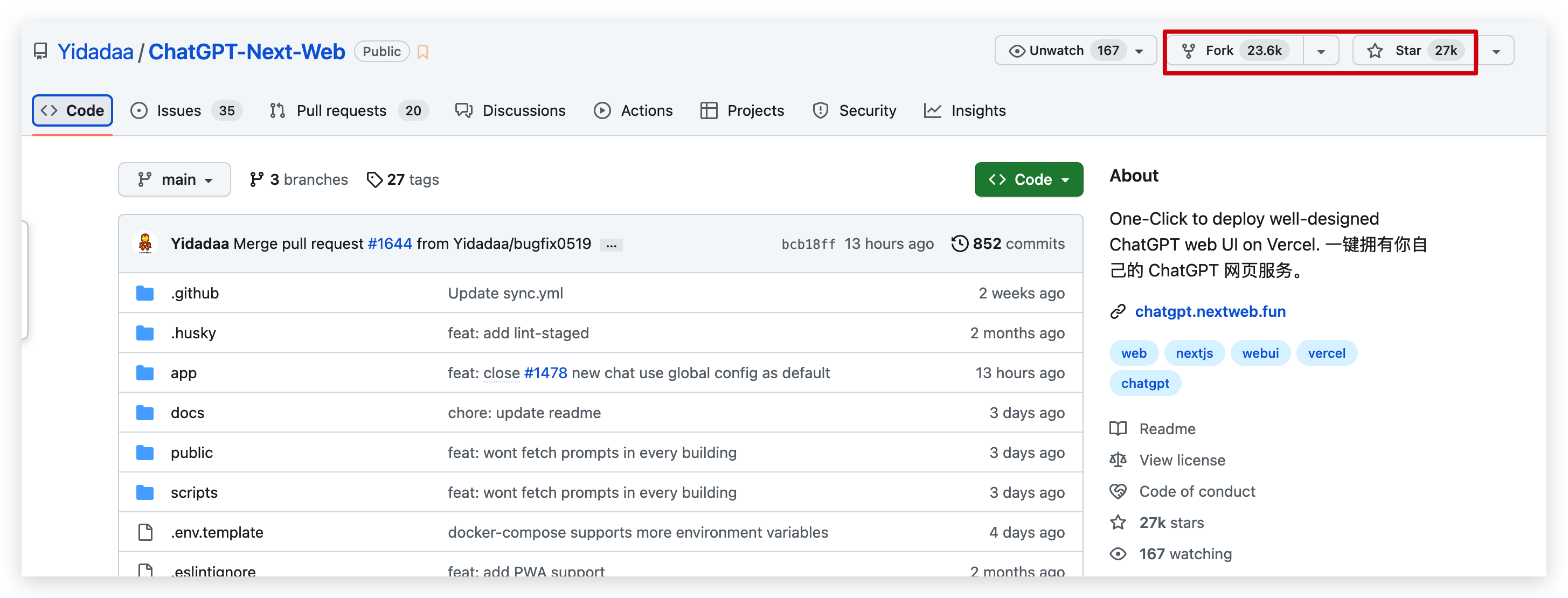
Task: Open the public folder
Action: coord(192,453)
